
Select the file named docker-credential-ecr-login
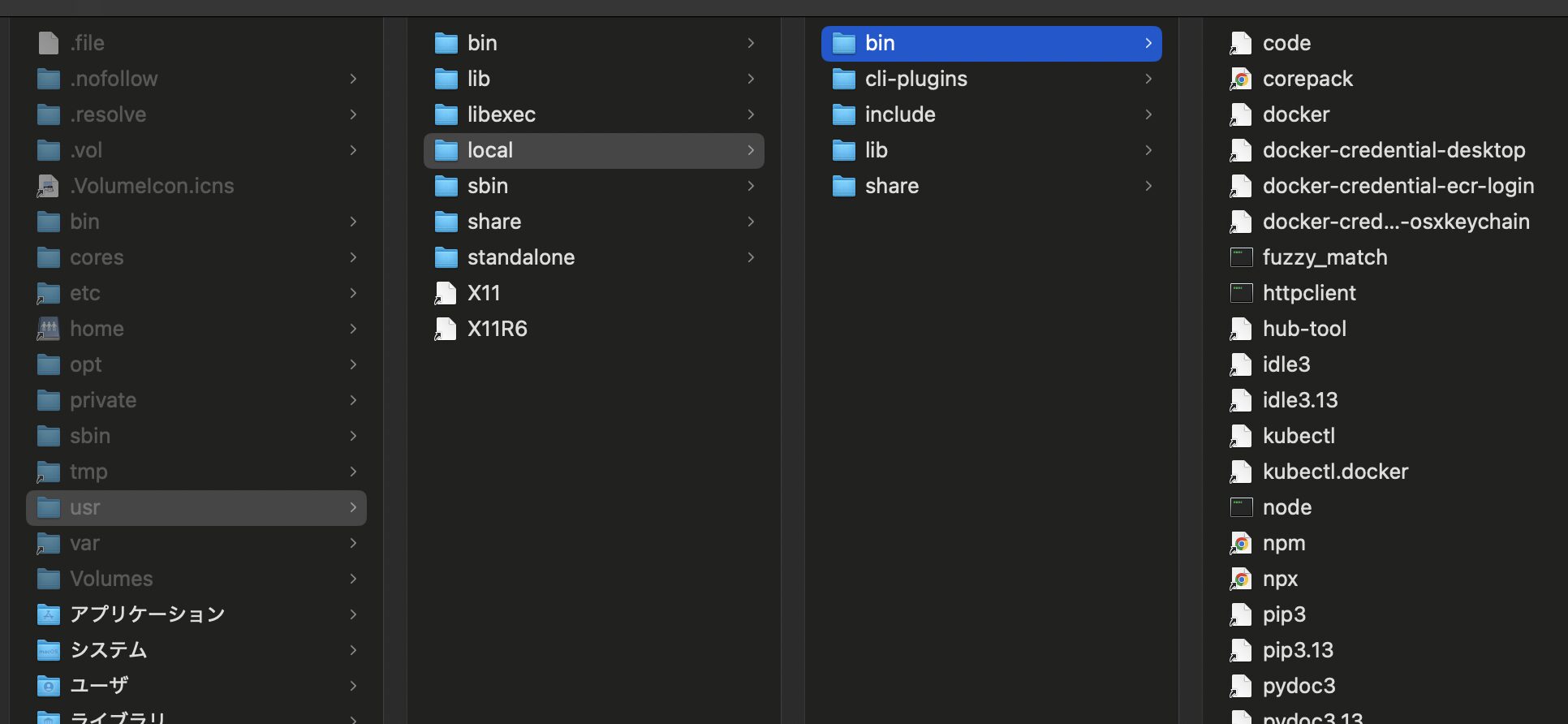click(1398, 186)
